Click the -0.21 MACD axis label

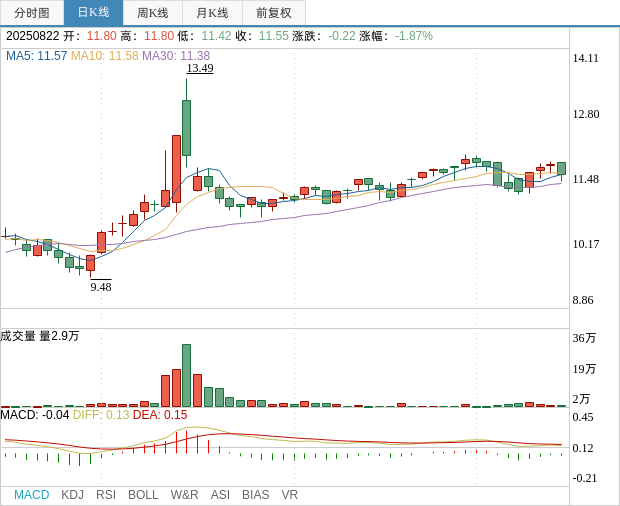pos(584,478)
